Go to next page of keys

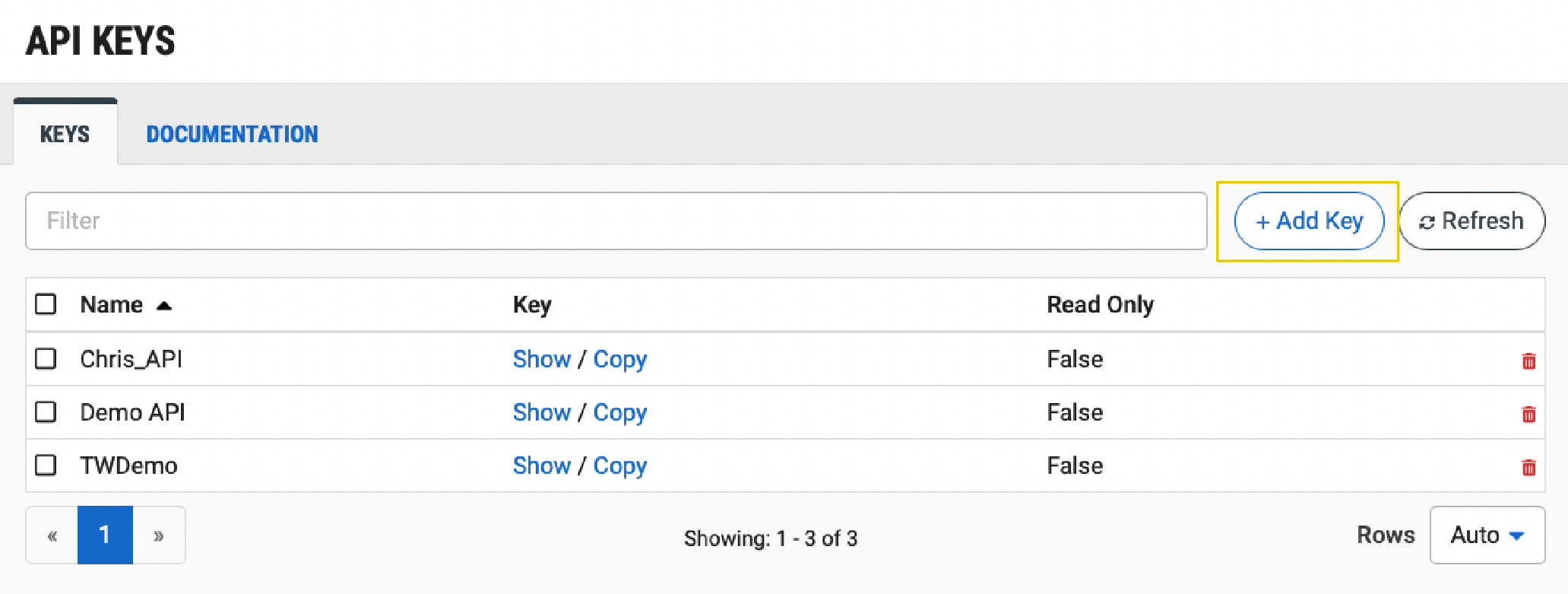click(159, 535)
